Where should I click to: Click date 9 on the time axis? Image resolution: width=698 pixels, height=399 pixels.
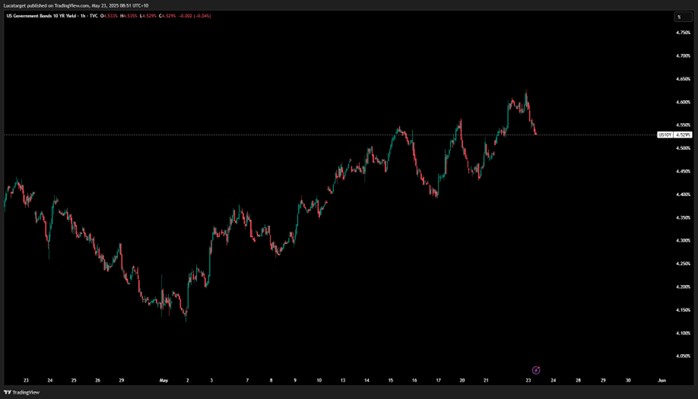[x=295, y=381]
